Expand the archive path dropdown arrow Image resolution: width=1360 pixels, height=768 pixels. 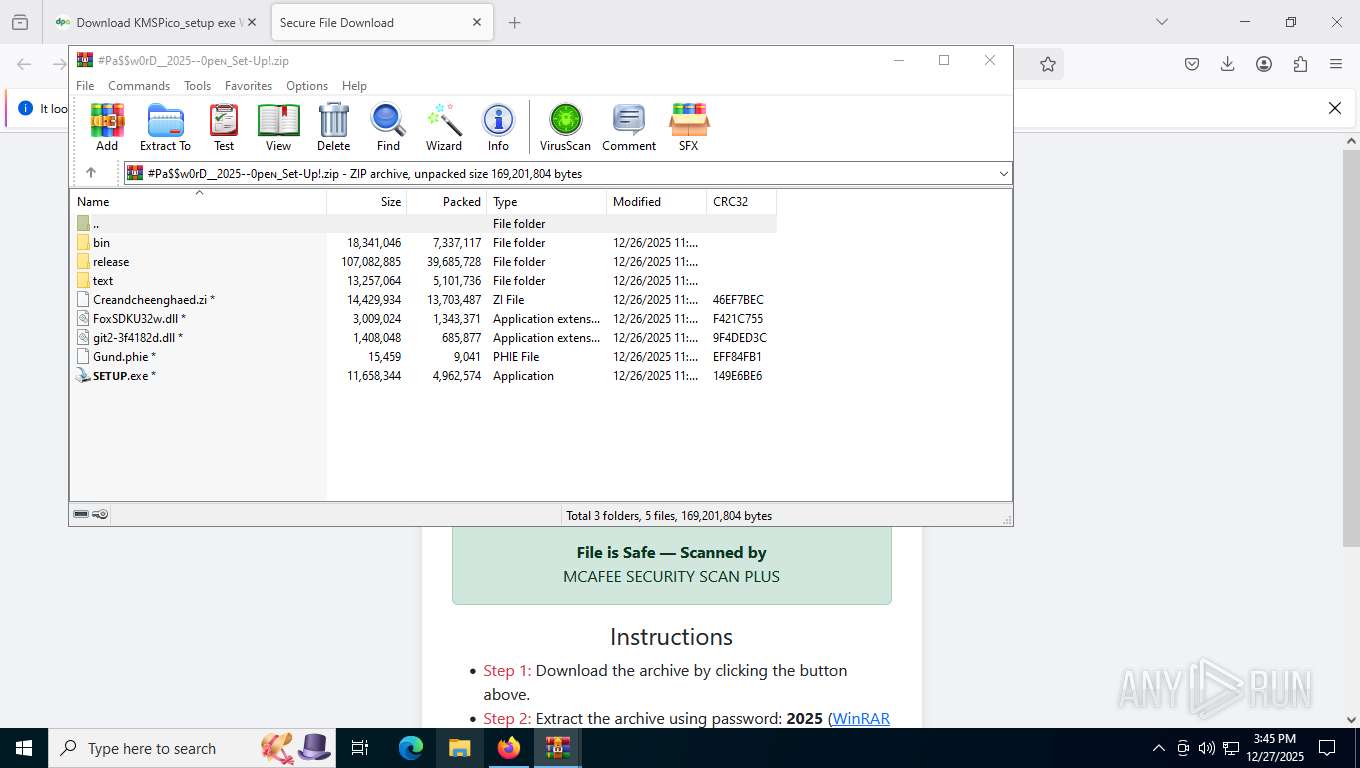tap(1003, 174)
